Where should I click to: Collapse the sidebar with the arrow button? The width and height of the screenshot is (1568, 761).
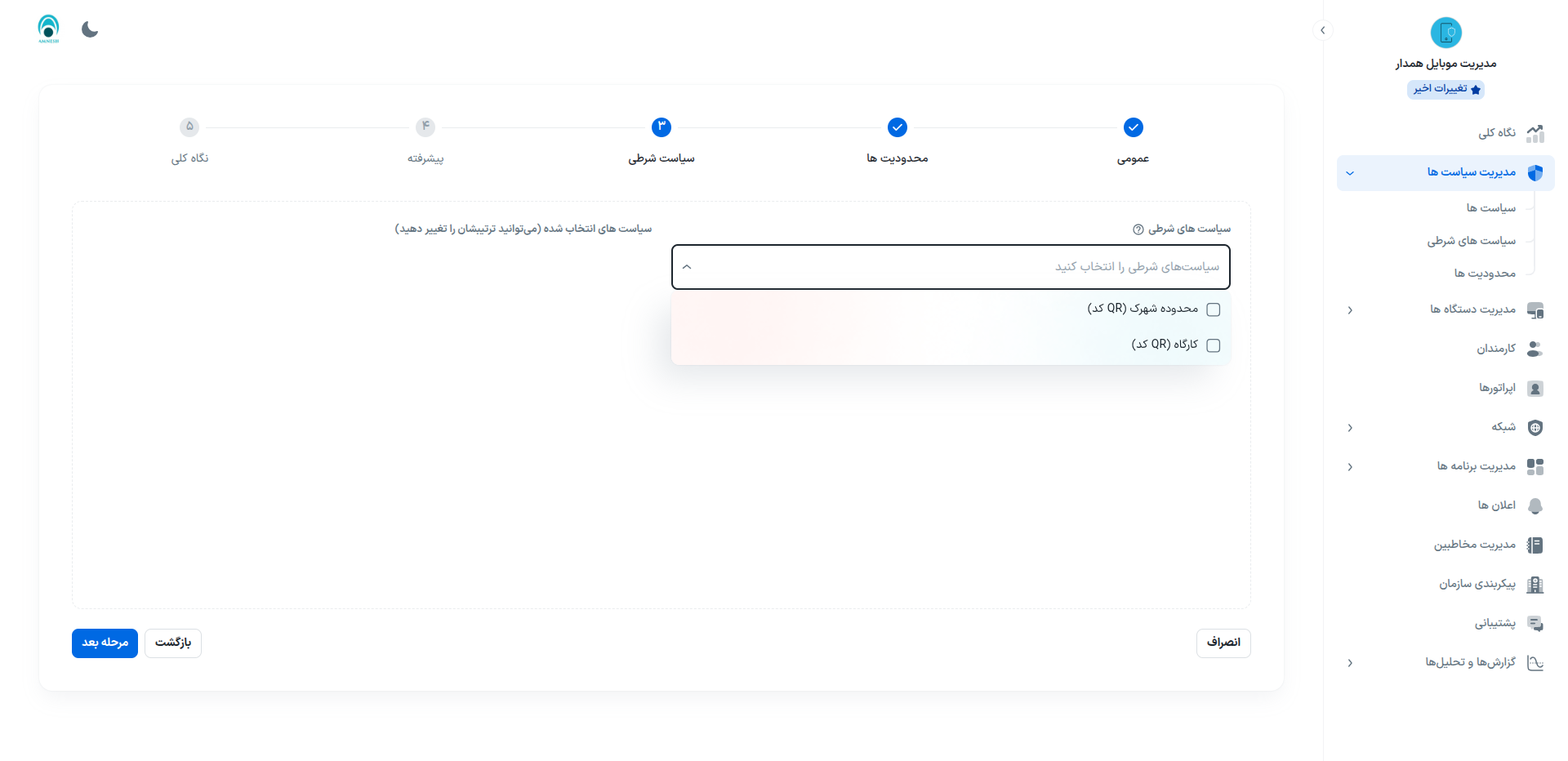tap(1323, 30)
